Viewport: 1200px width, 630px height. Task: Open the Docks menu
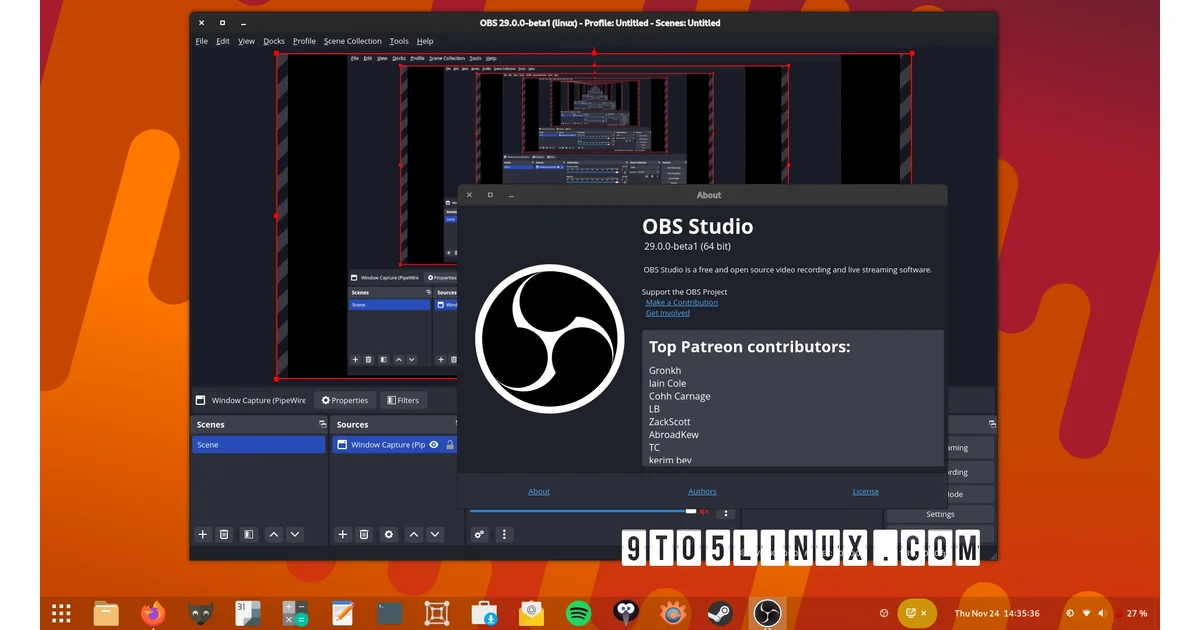274,41
